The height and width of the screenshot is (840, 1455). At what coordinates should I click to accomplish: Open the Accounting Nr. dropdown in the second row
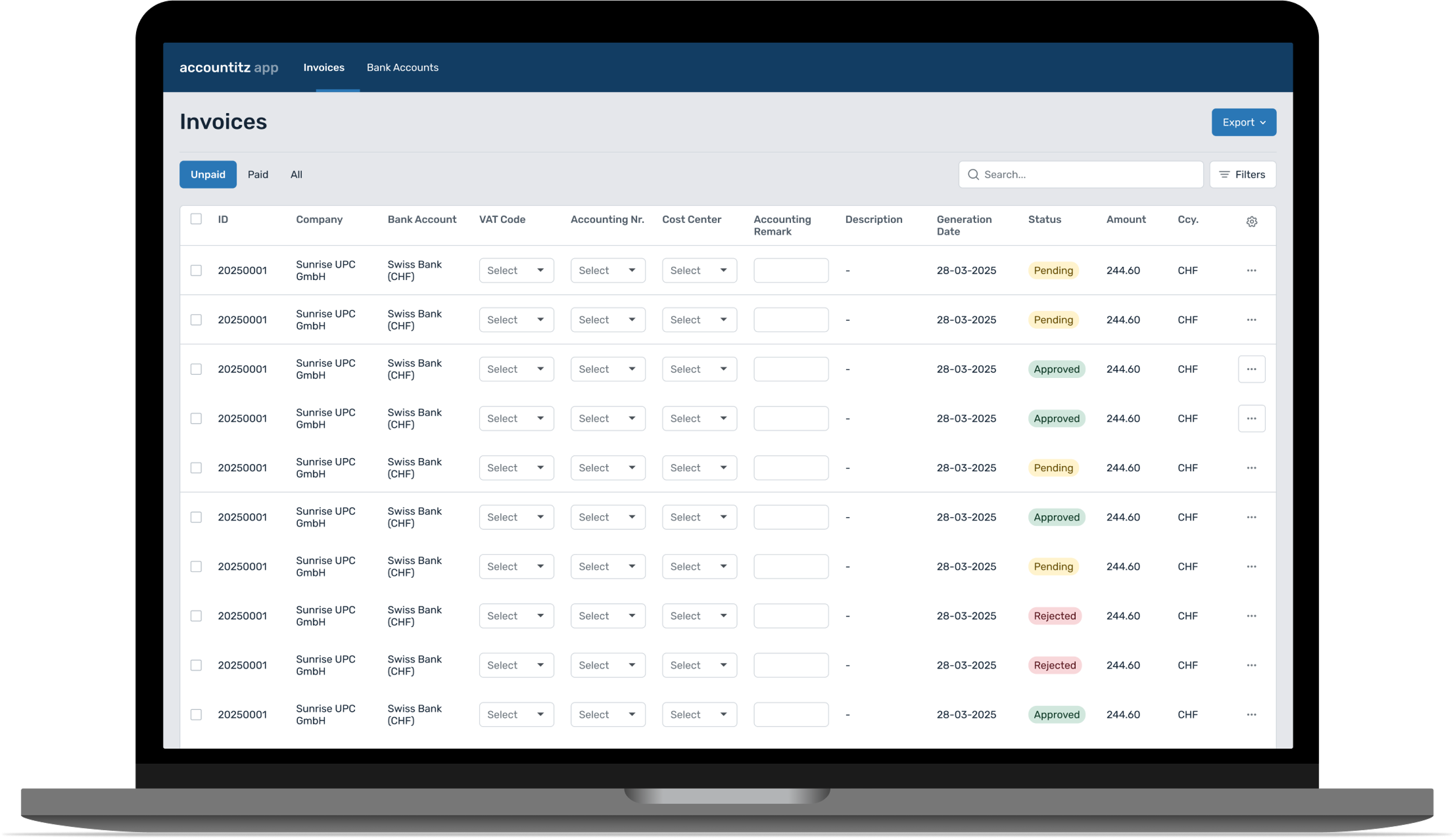[608, 320]
